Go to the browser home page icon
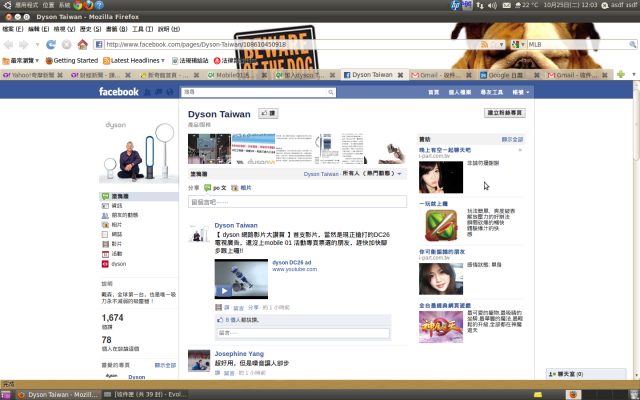640x400 pixels. click(82, 44)
